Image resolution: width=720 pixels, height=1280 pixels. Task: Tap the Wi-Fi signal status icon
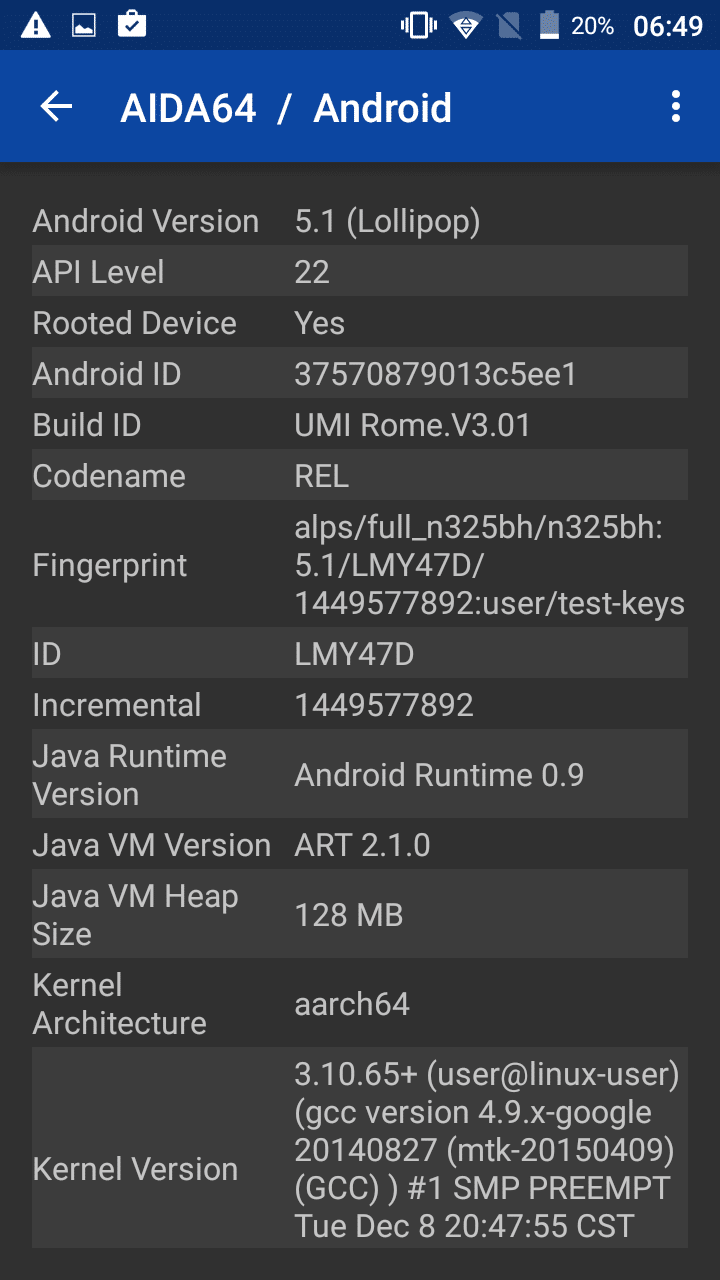coord(466,25)
